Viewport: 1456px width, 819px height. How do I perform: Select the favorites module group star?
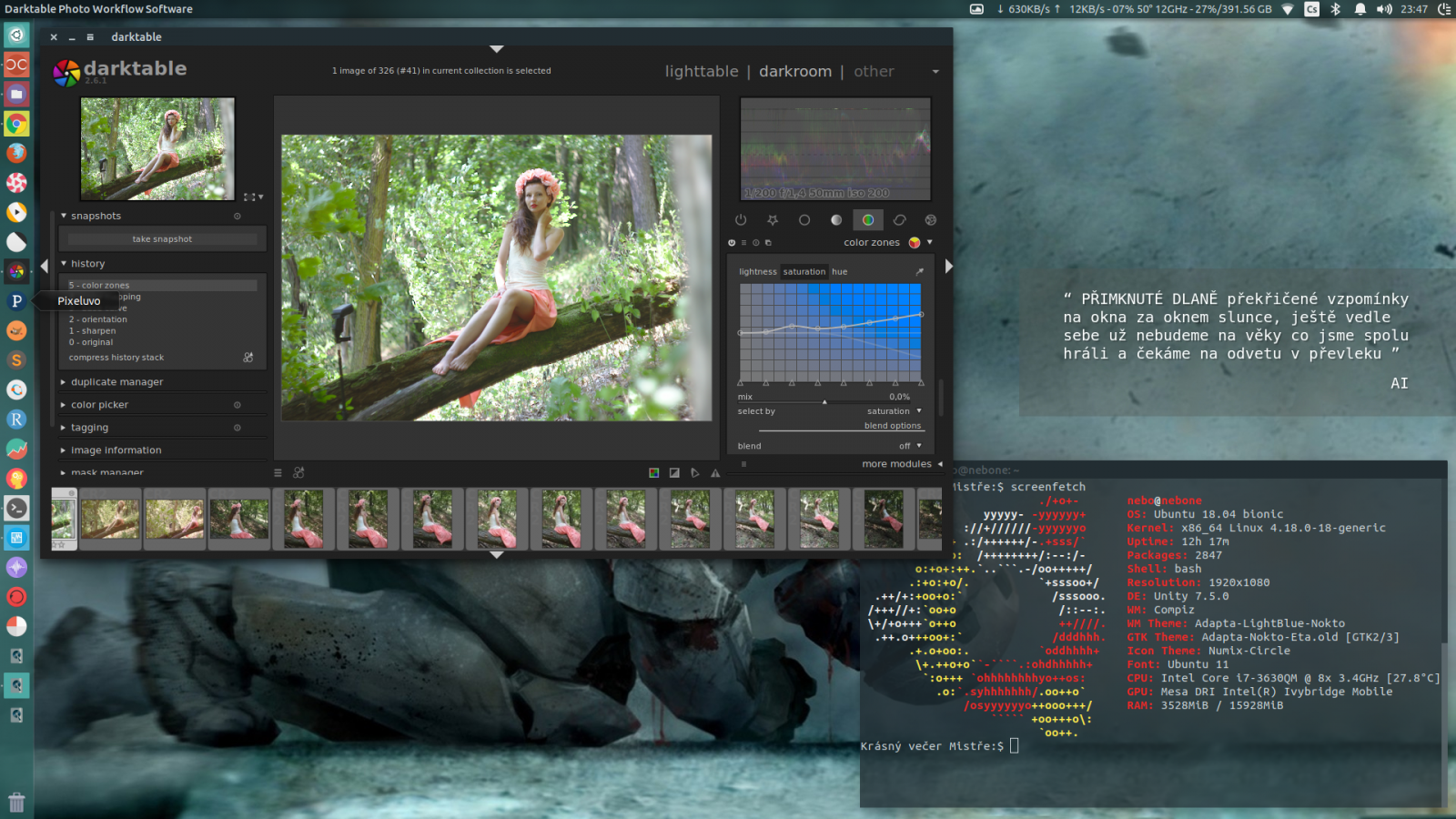772,219
